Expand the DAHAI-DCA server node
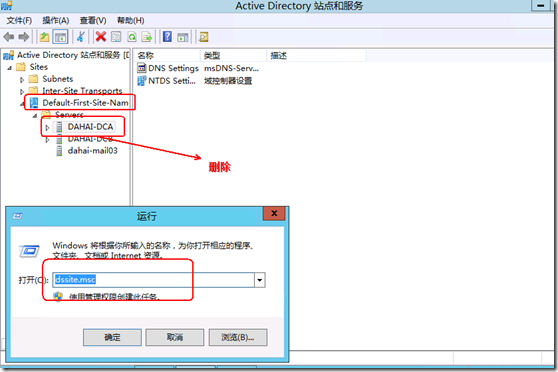This screenshot has height=372, width=558. coord(47,127)
